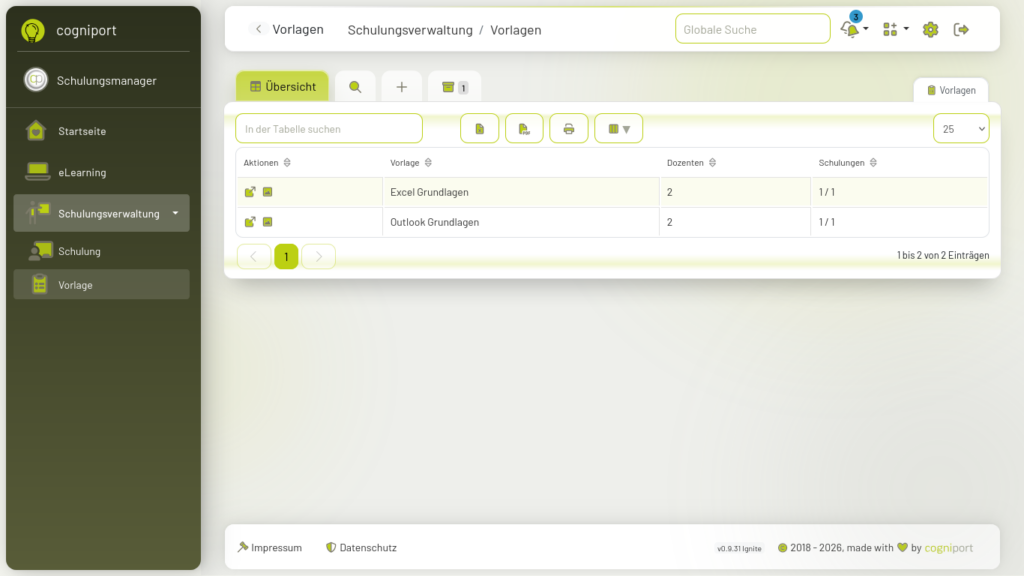This screenshot has height=576, width=1024.
Task: Go back with the Vorlagen back arrow
Action: (x=258, y=29)
